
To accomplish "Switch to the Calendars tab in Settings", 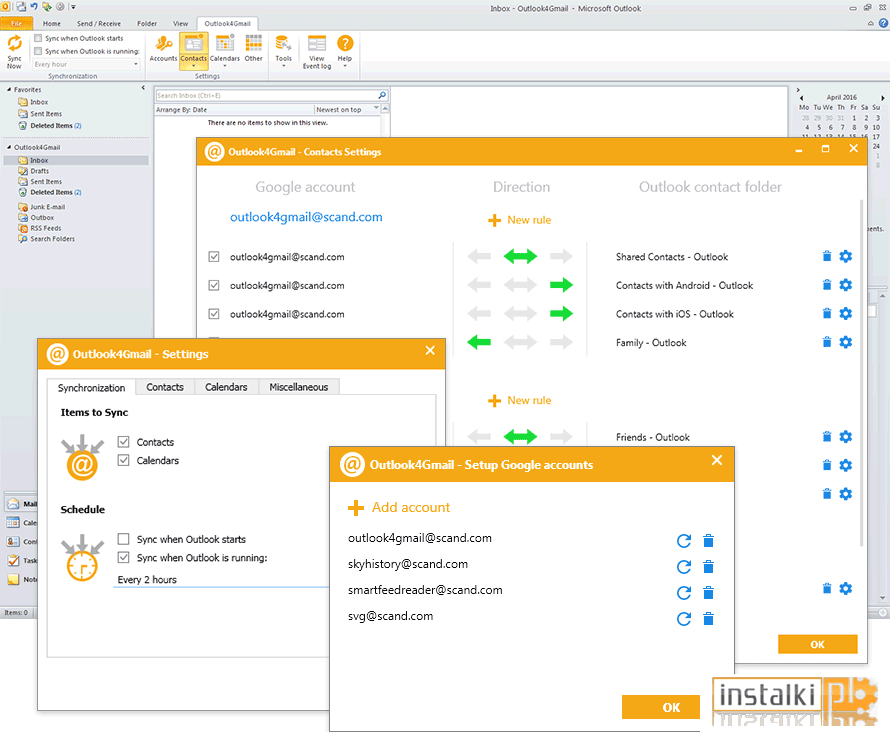I will (x=226, y=387).
